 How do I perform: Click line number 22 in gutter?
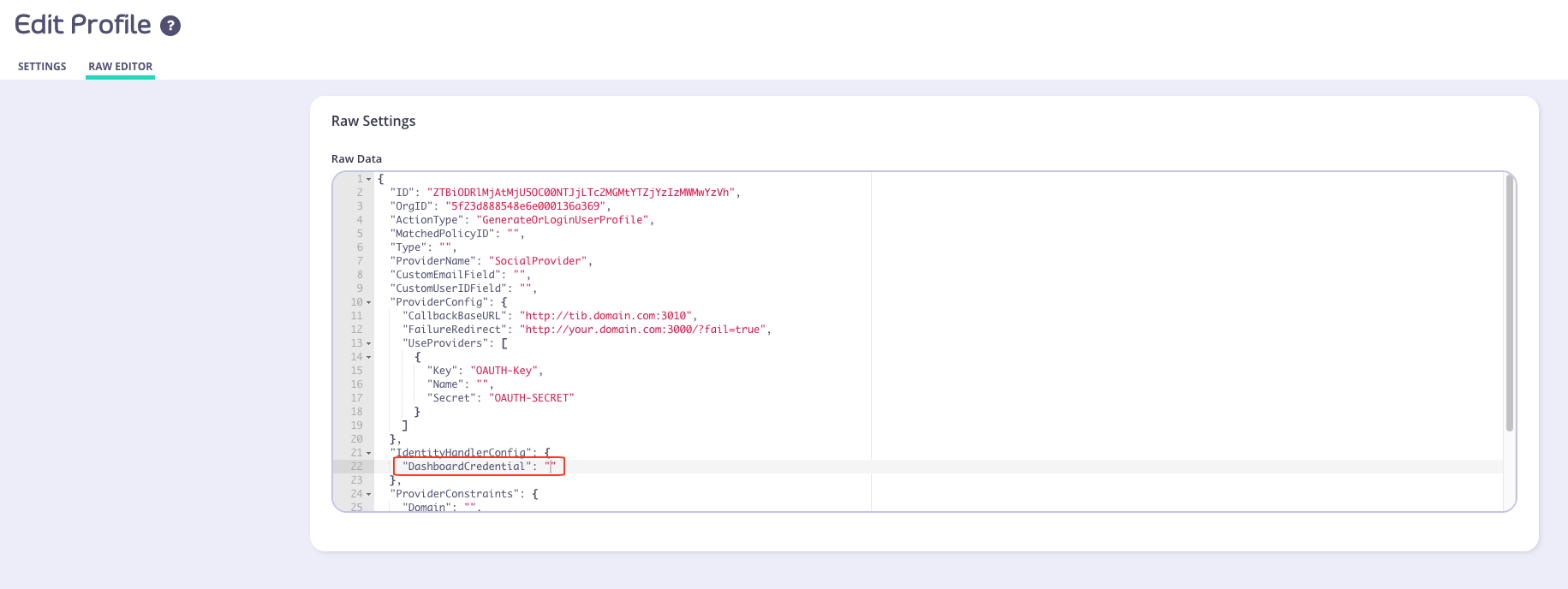[x=356, y=467]
